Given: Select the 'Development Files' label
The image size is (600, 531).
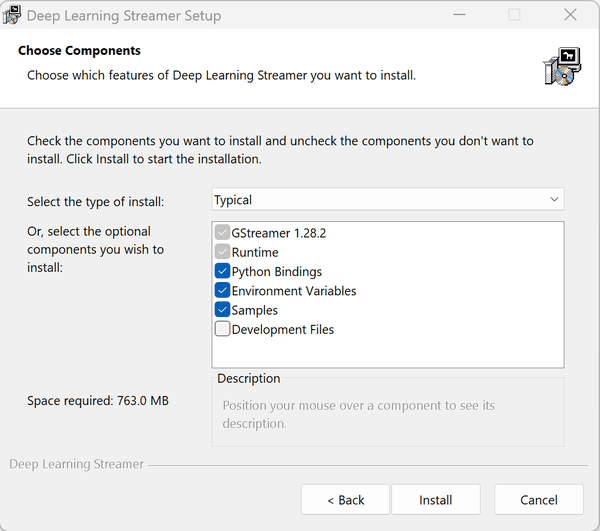Looking at the screenshot, I should point(283,329).
